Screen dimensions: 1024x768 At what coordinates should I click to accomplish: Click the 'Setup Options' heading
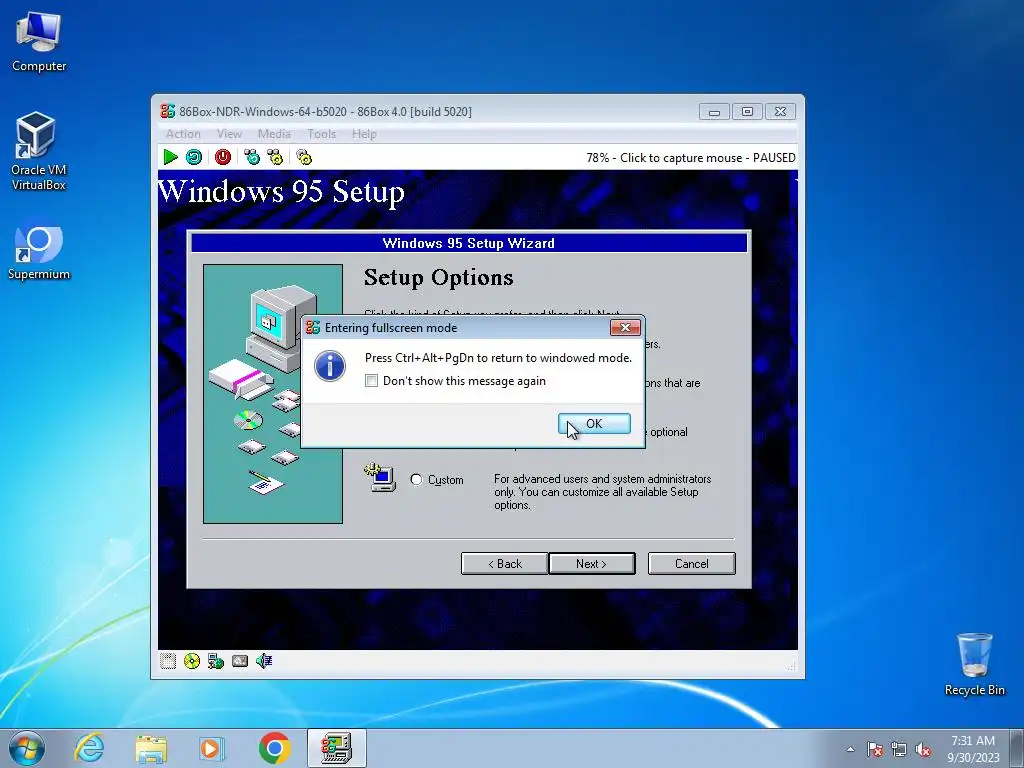click(x=438, y=278)
